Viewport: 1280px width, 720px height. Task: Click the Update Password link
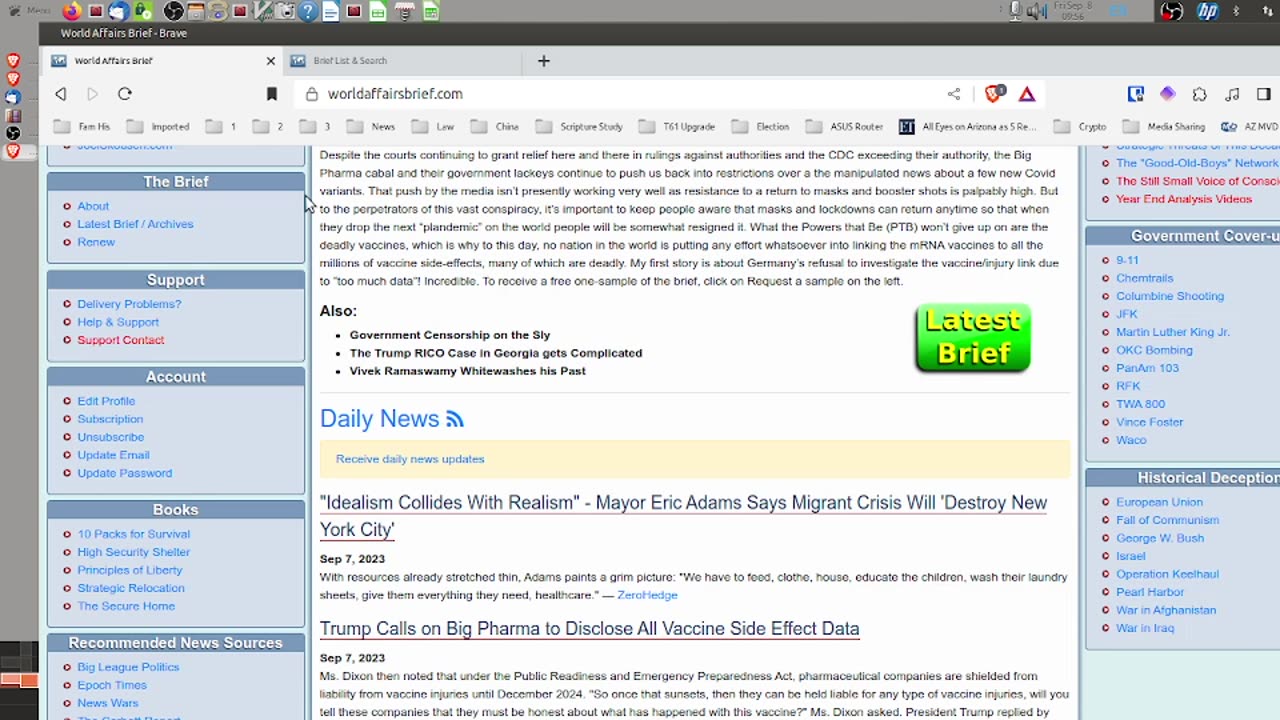[x=125, y=473]
